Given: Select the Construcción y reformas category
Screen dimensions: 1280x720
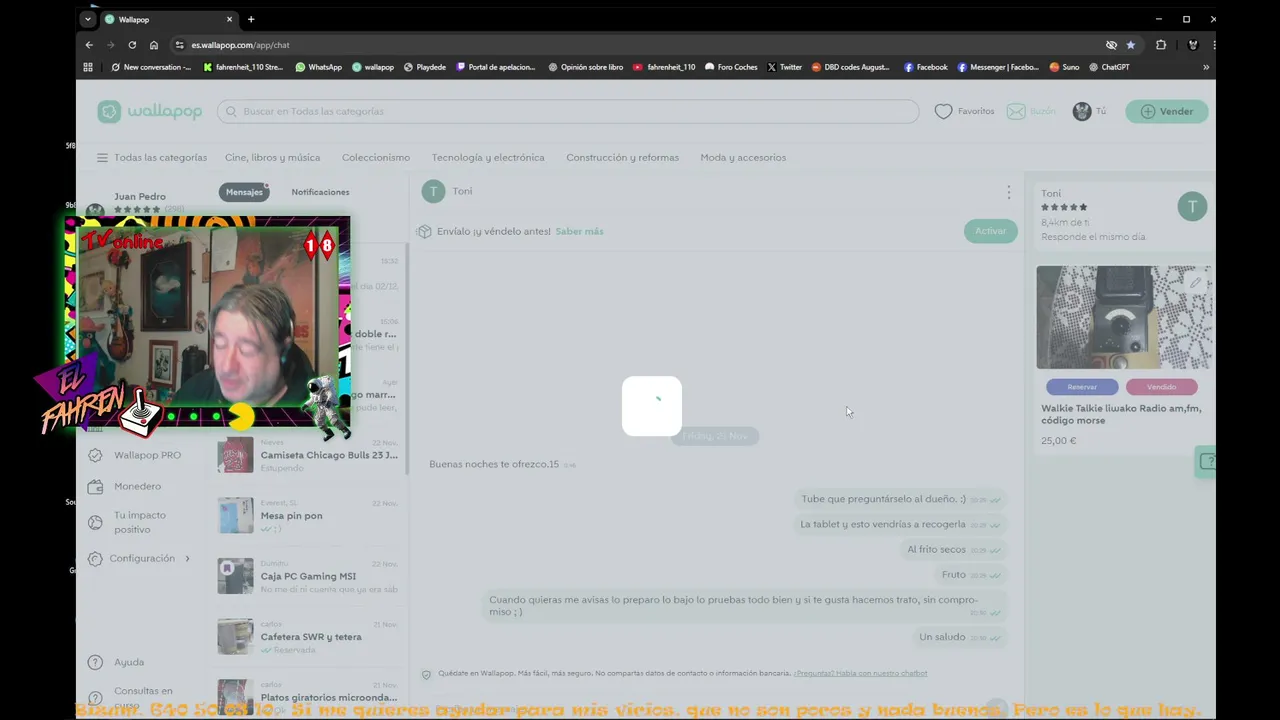Looking at the screenshot, I should coord(622,158).
